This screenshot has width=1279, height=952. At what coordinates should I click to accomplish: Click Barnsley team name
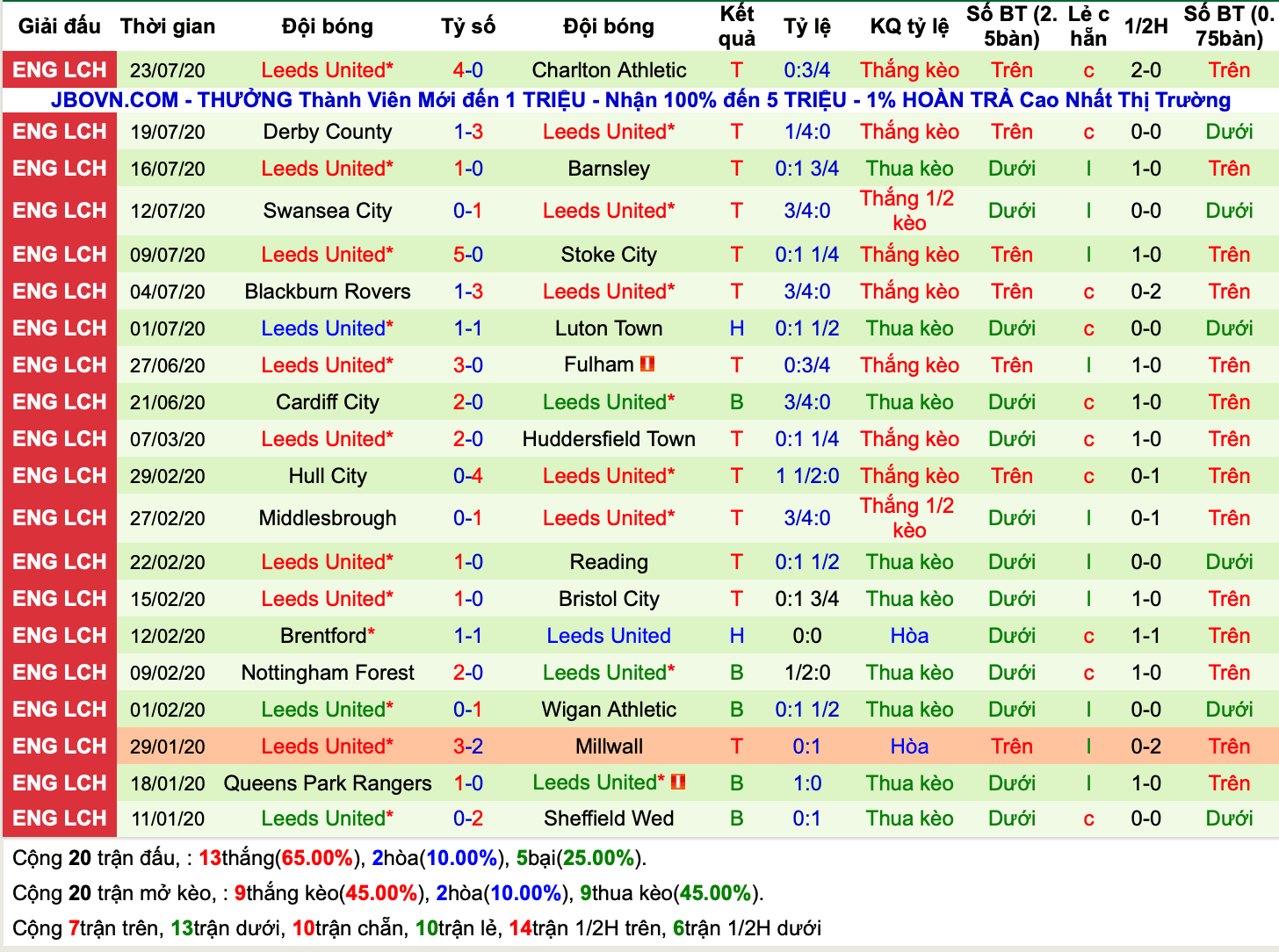pos(609,169)
